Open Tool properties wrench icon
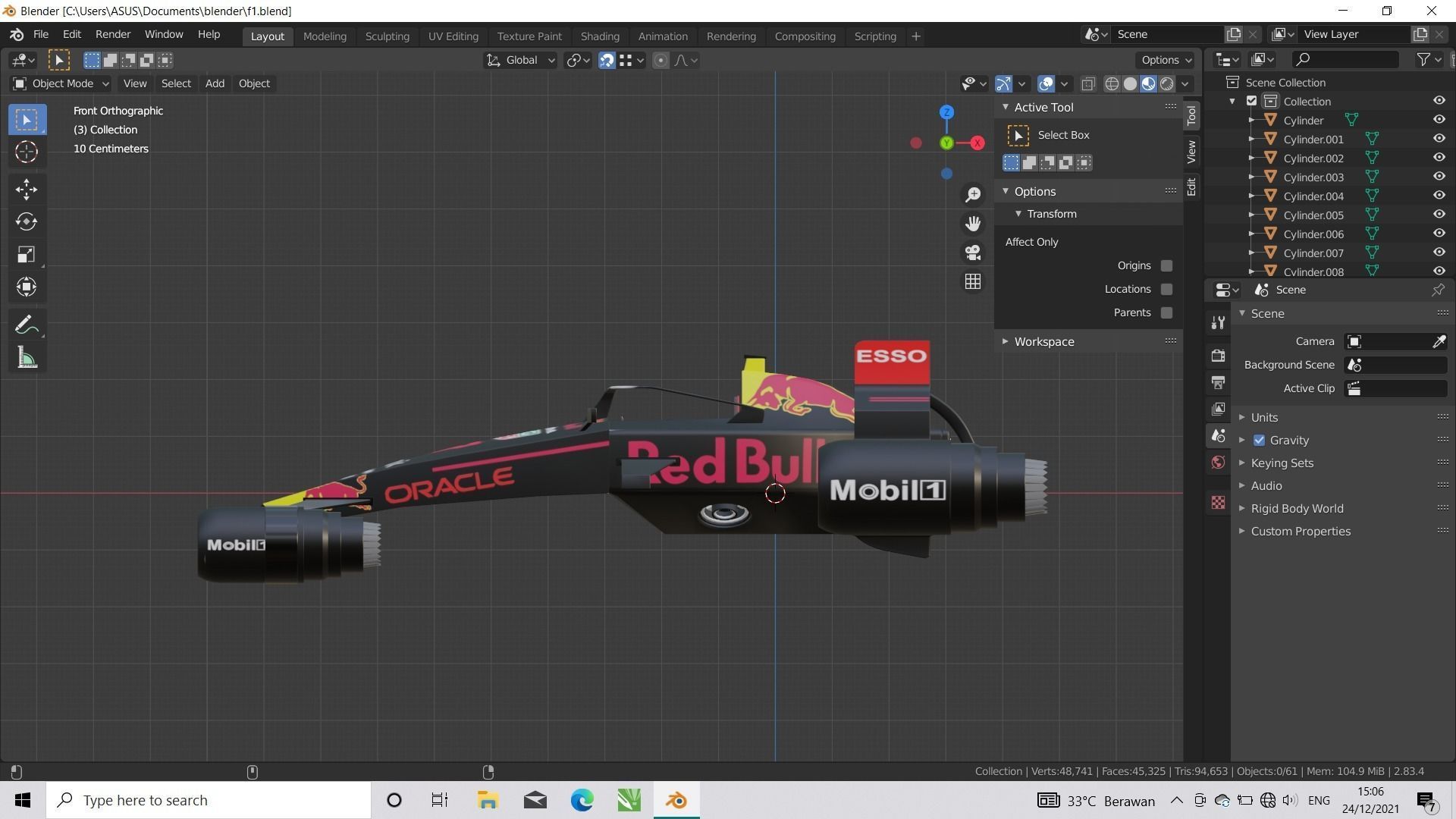 tap(1218, 323)
